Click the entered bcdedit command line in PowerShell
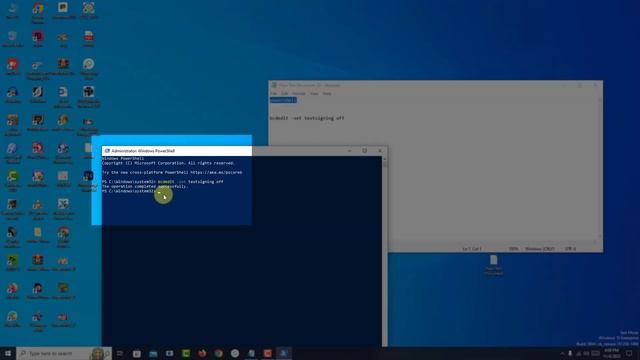Image resolution: width=640 pixels, height=360 pixels. point(162,182)
